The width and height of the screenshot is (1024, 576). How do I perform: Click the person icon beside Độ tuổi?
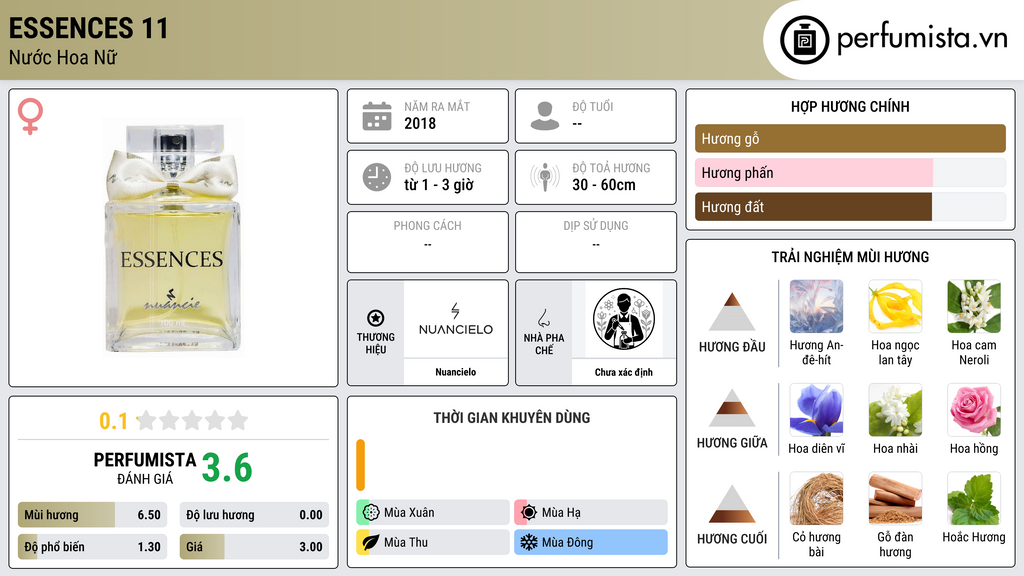[x=545, y=116]
